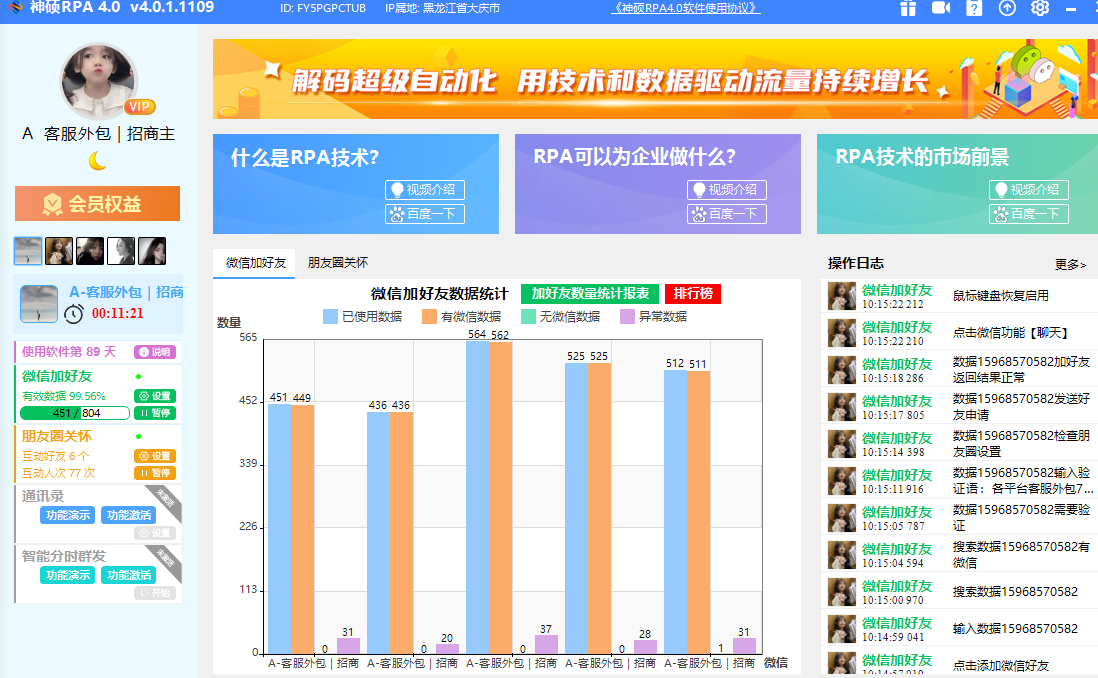
Task: Click 百度一下 on RPA可以为企业做什么 card
Action: (727, 214)
